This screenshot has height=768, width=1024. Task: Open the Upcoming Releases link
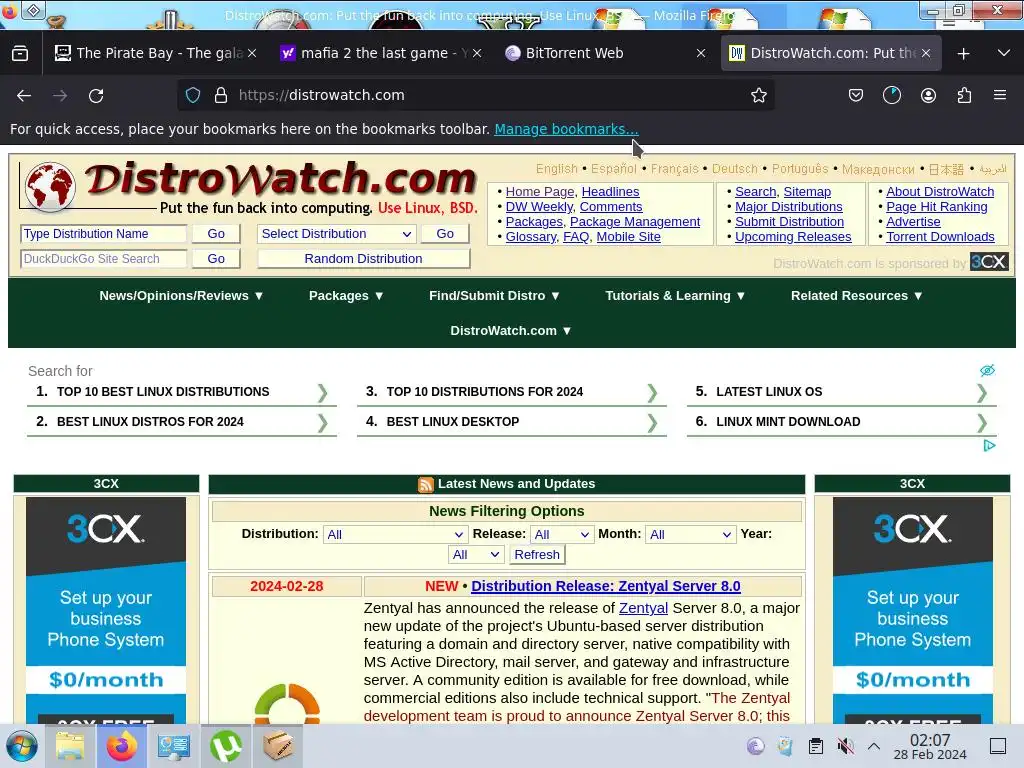click(793, 236)
